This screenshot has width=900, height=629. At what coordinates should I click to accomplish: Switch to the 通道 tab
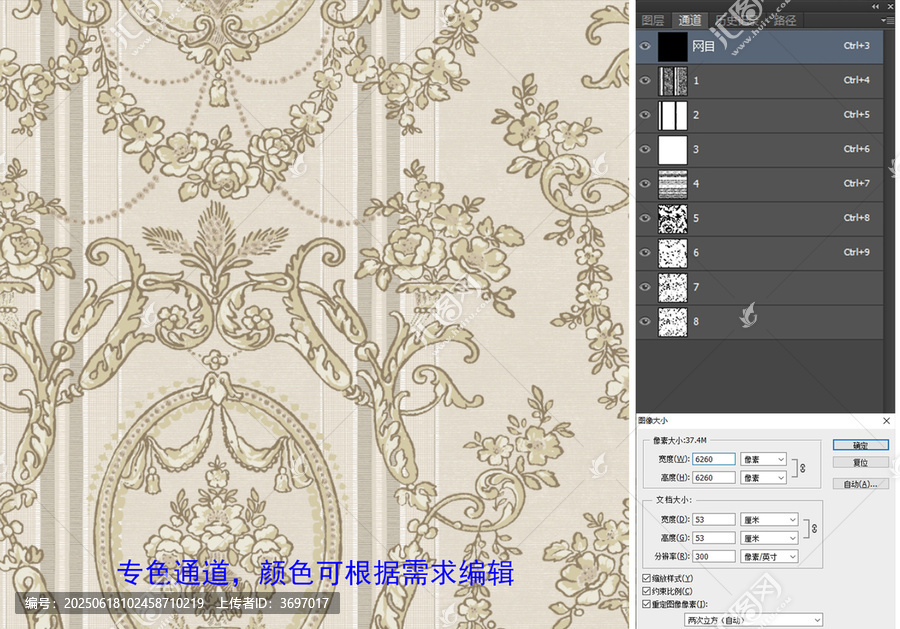690,20
